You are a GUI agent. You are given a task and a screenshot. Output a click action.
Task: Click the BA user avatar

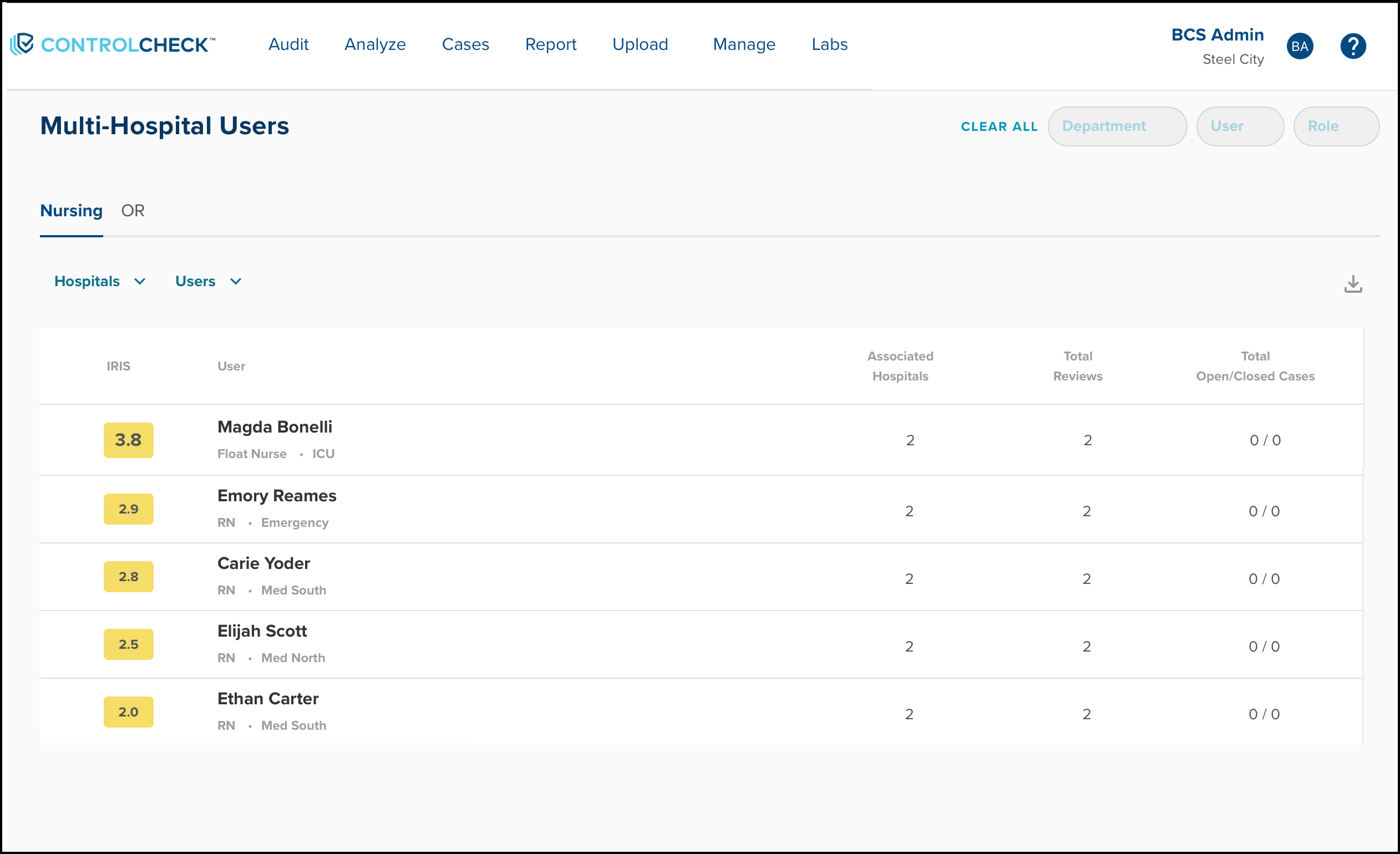pos(1300,46)
